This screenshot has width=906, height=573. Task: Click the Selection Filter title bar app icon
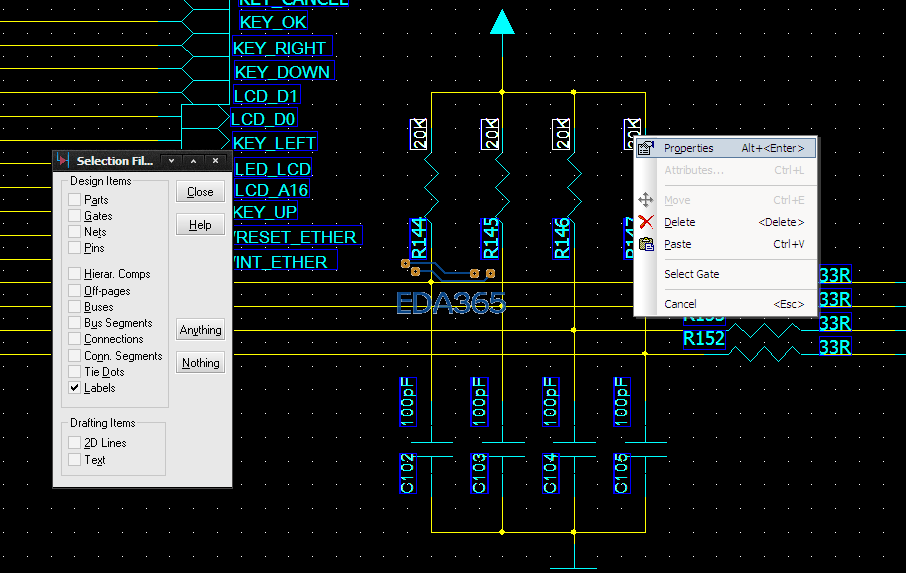click(63, 160)
